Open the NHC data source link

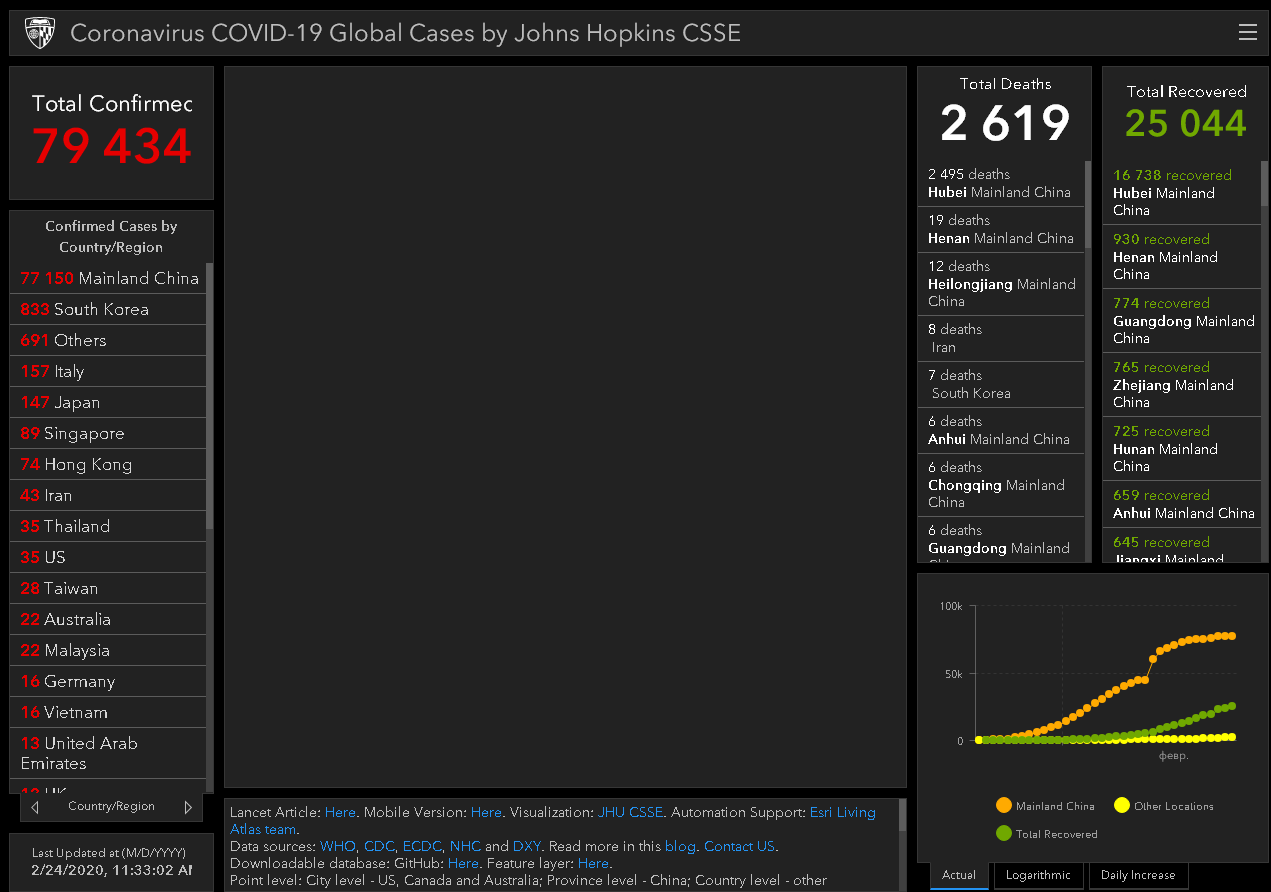(465, 846)
